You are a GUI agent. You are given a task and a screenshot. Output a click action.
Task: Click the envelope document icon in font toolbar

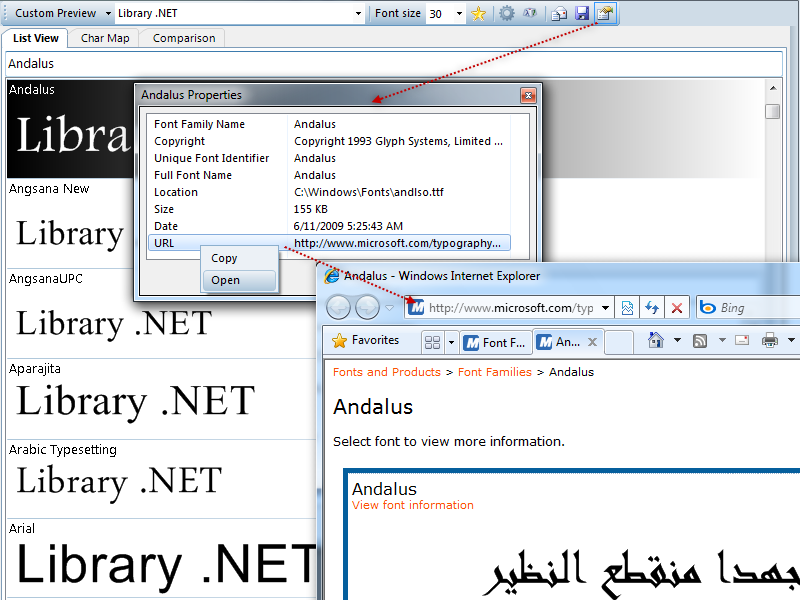pyautogui.click(x=559, y=14)
